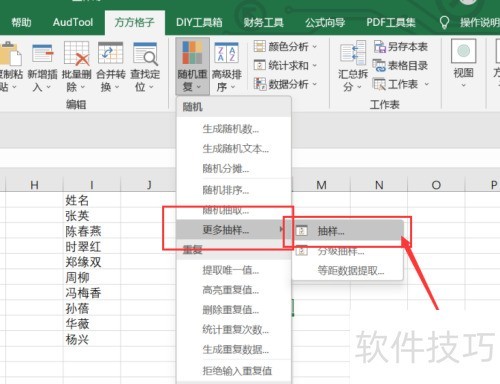Switch to the AudTool ribbon tab
This screenshot has height=384, width=500.
(73, 23)
